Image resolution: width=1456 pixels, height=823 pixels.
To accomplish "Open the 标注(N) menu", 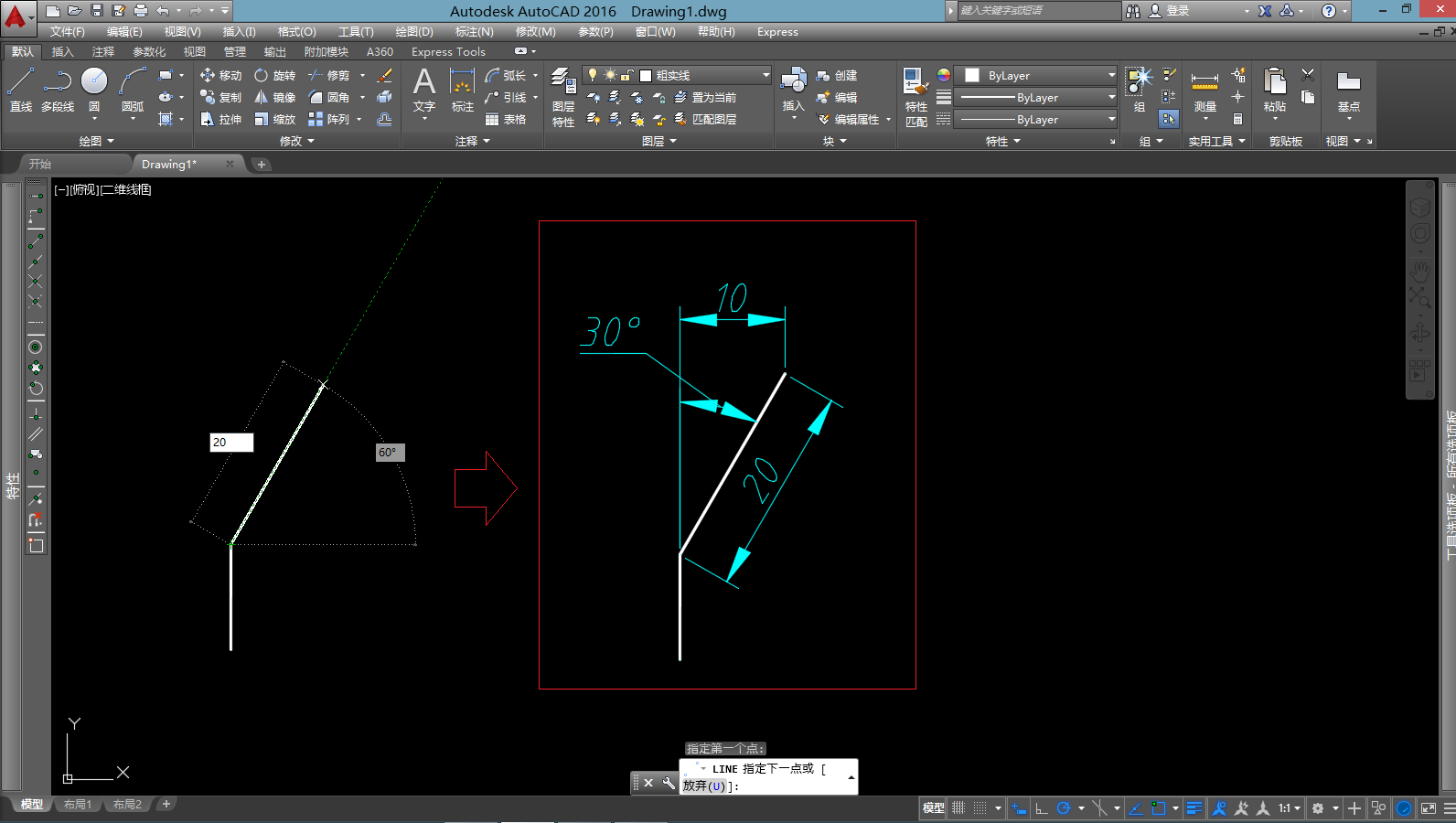I will pyautogui.click(x=474, y=32).
